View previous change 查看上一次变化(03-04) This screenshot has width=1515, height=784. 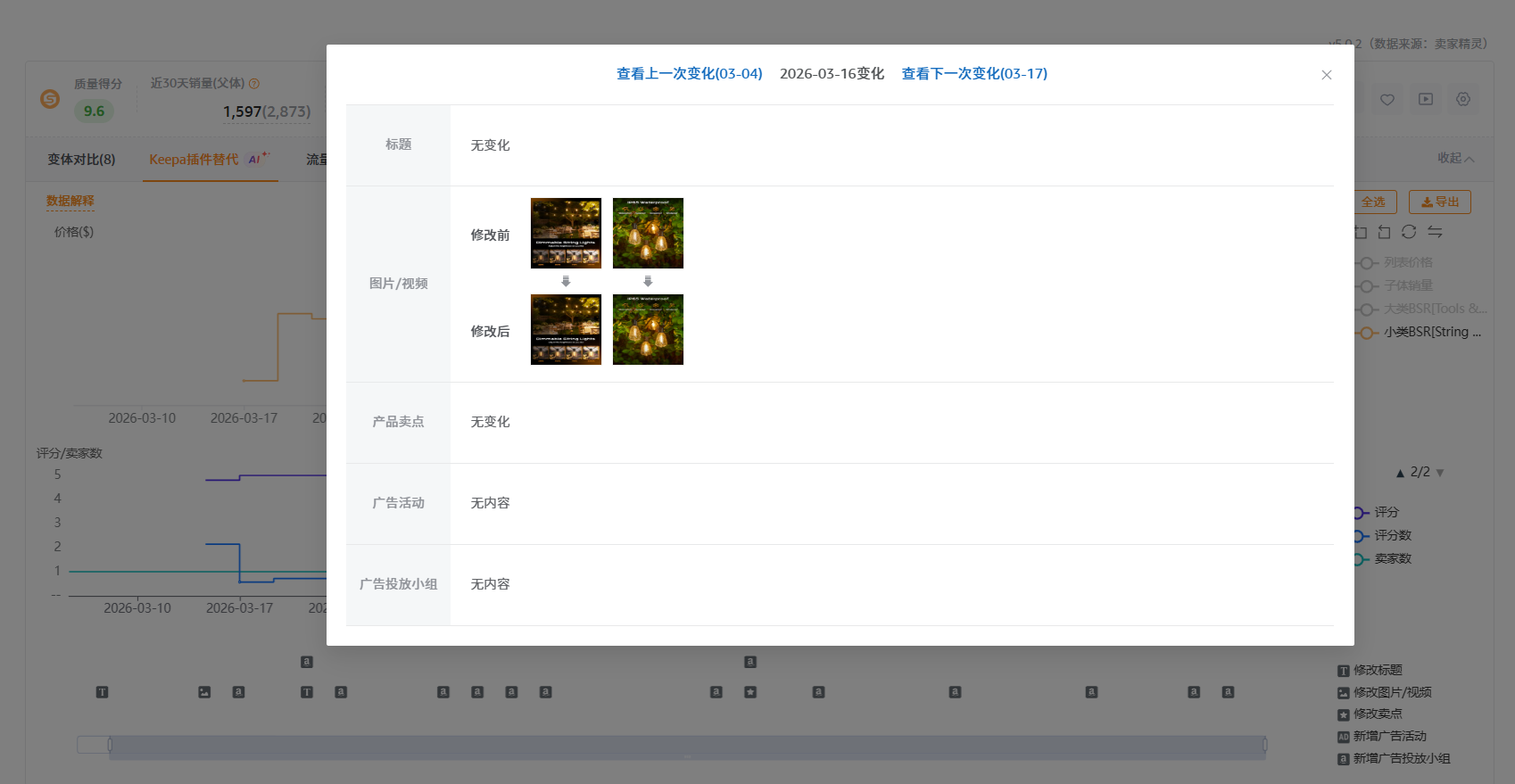tap(689, 74)
